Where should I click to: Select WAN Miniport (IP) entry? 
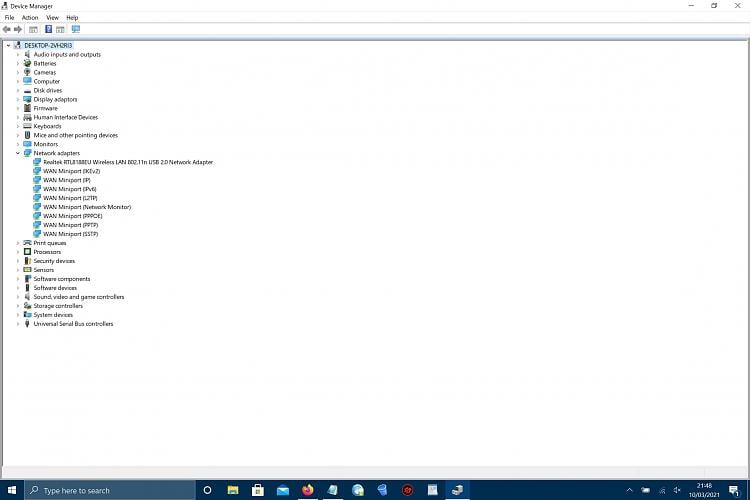click(x=66, y=180)
